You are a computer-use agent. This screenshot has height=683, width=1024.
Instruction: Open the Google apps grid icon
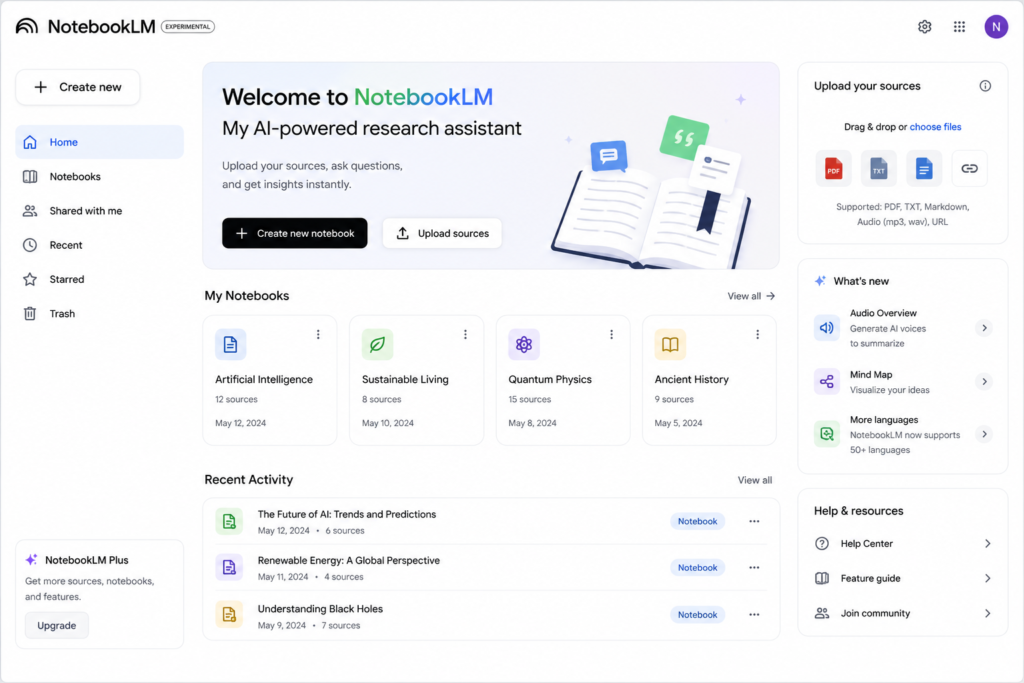click(x=959, y=27)
